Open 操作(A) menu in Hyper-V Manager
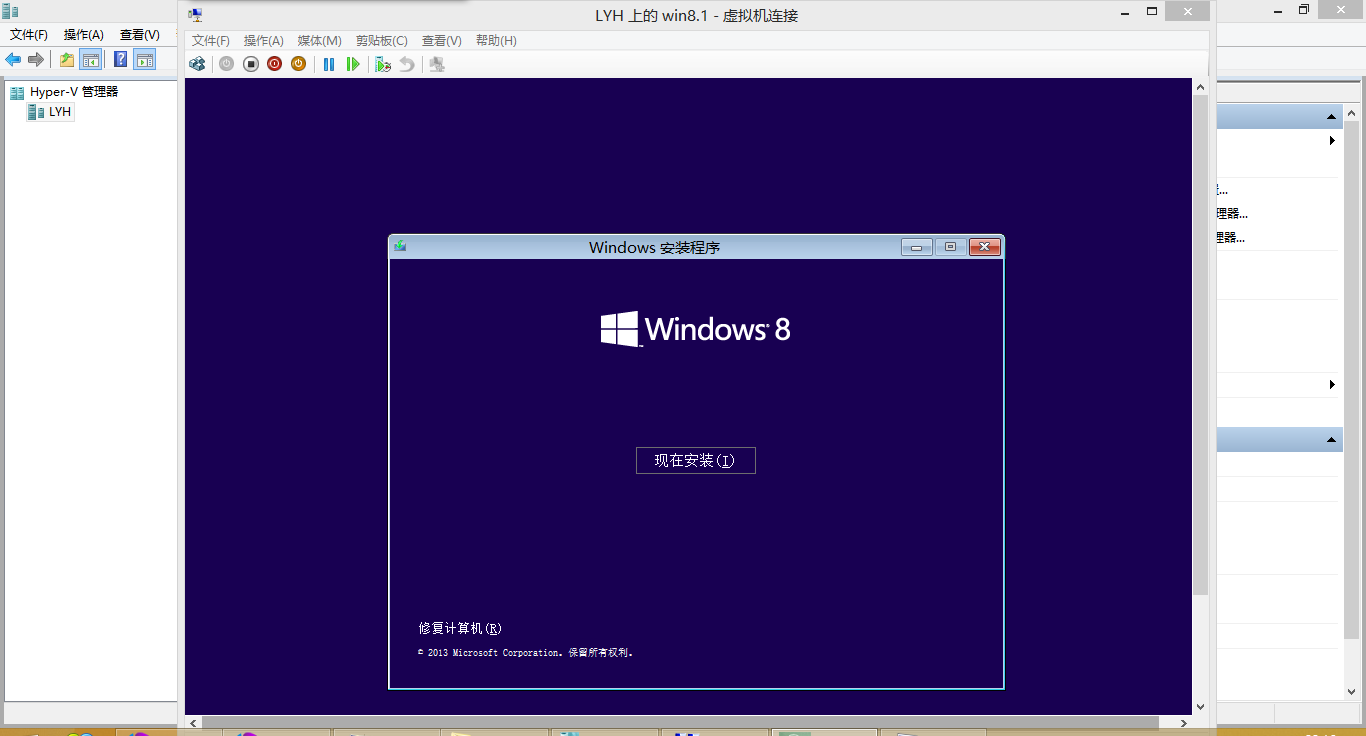This screenshot has width=1366, height=736. [x=84, y=35]
